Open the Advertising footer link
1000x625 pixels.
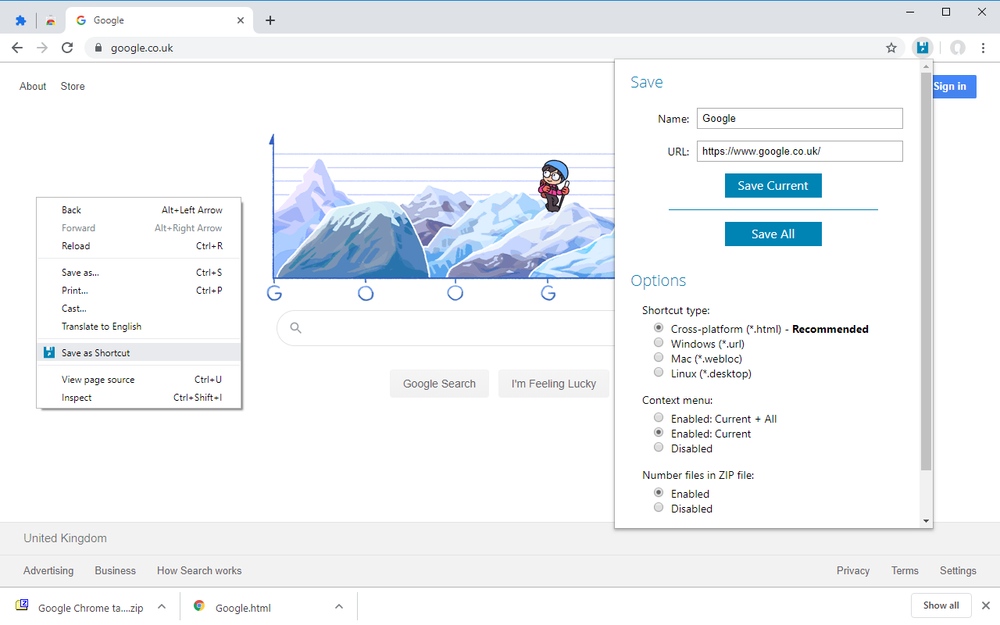pyautogui.click(x=48, y=571)
